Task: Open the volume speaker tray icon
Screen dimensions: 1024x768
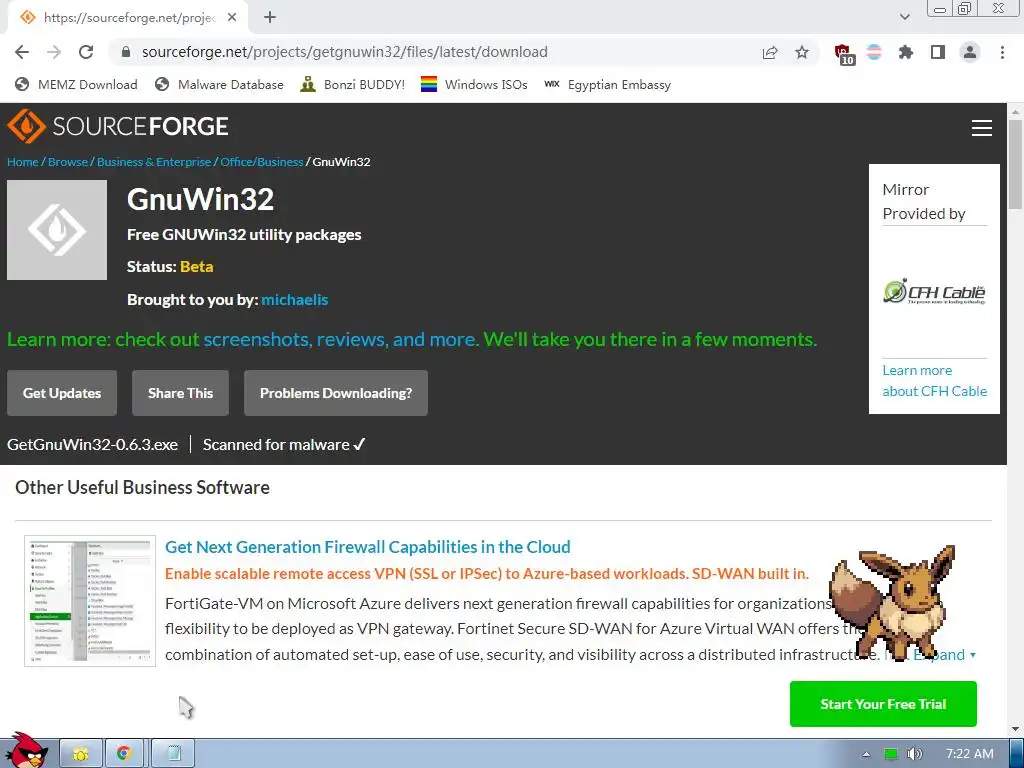Action: click(915, 754)
